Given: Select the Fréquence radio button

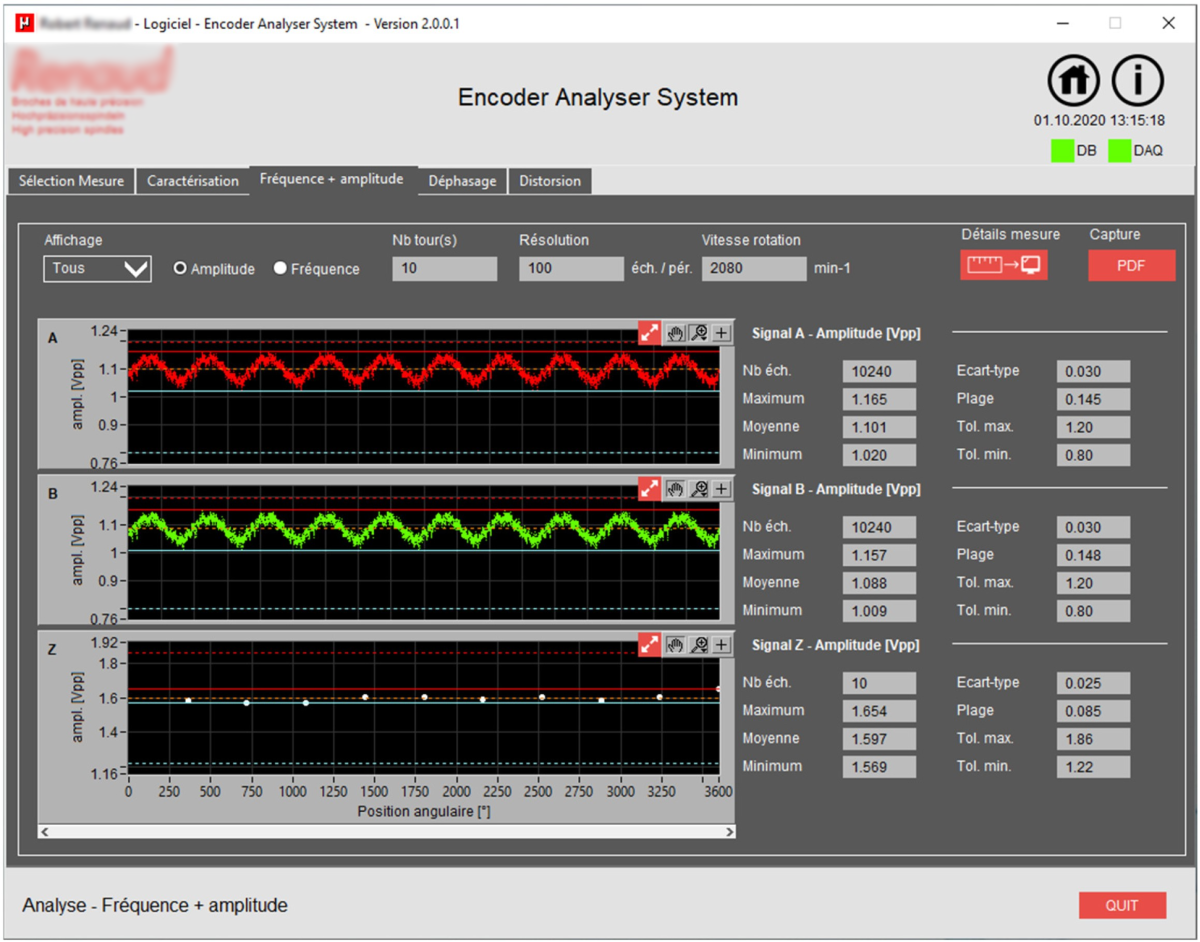Looking at the screenshot, I should pos(280,269).
